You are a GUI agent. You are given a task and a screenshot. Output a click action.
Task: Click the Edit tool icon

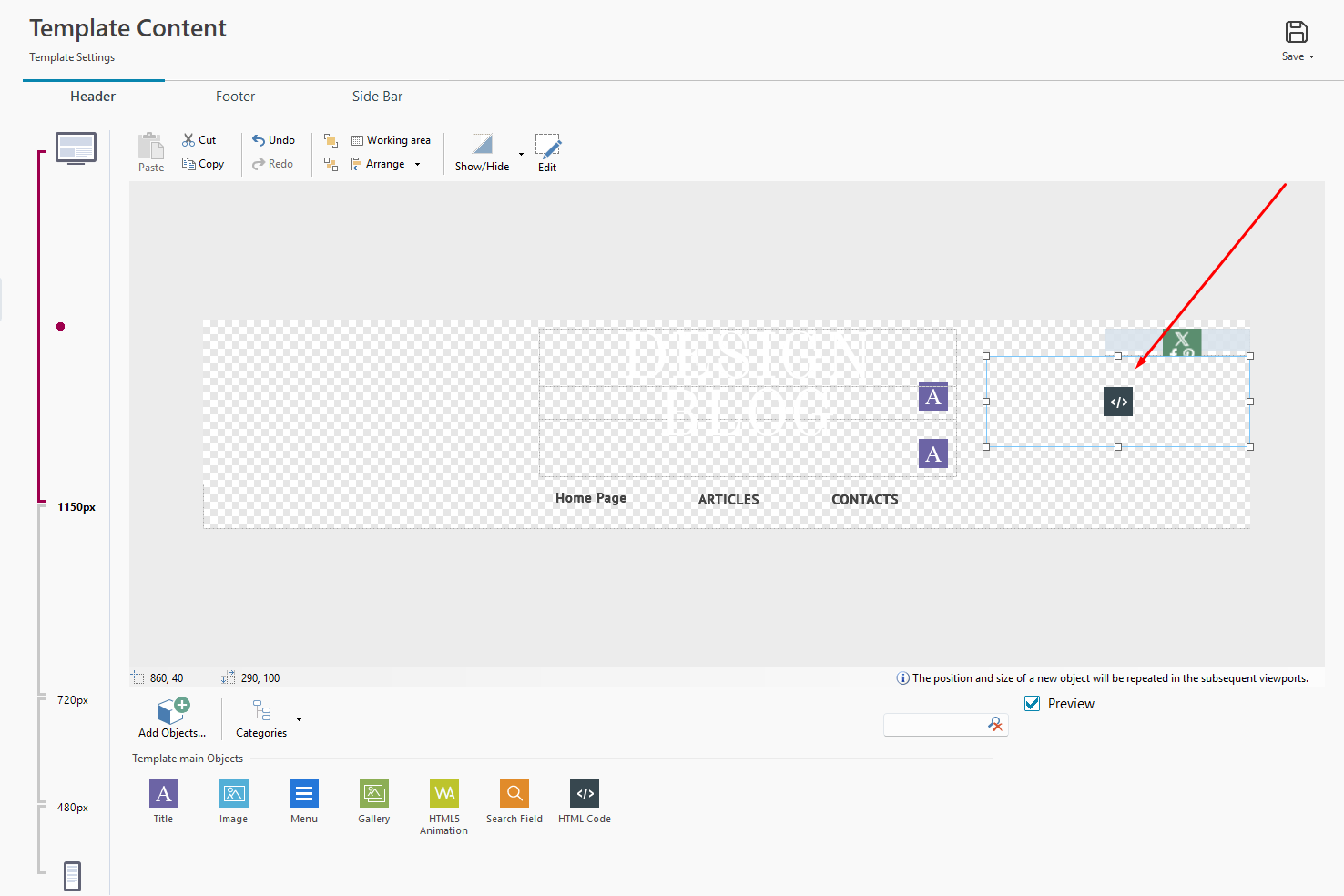click(547, 147)
